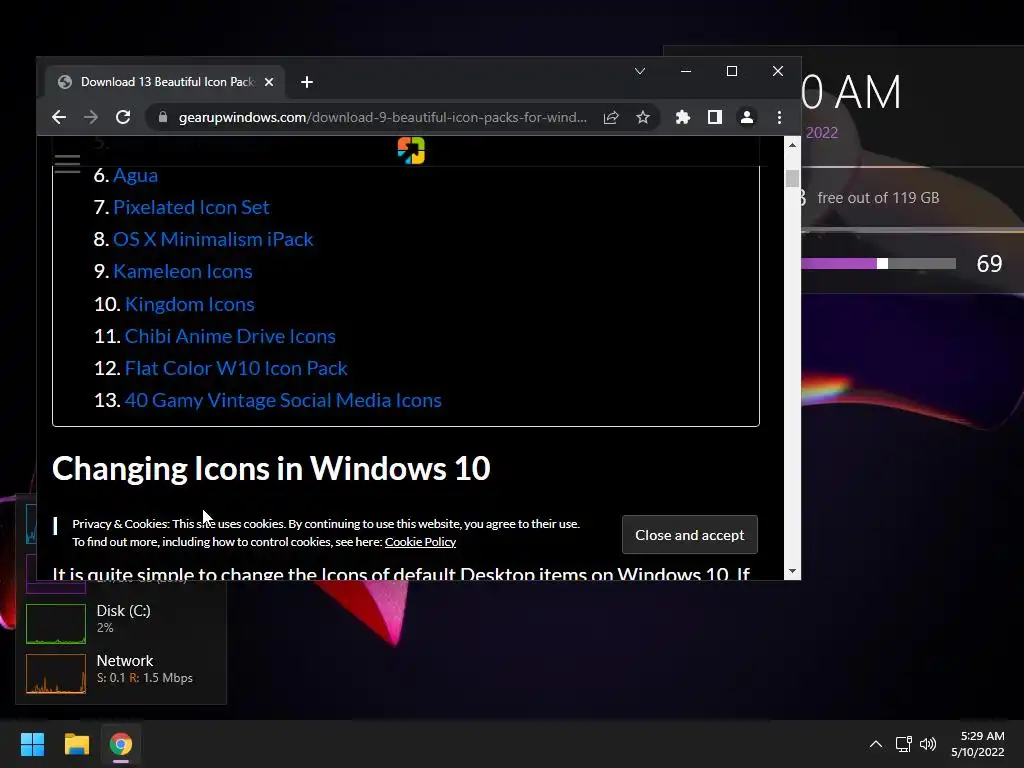
Task: Expand the tab search chevron
Action: coord(640,71)
